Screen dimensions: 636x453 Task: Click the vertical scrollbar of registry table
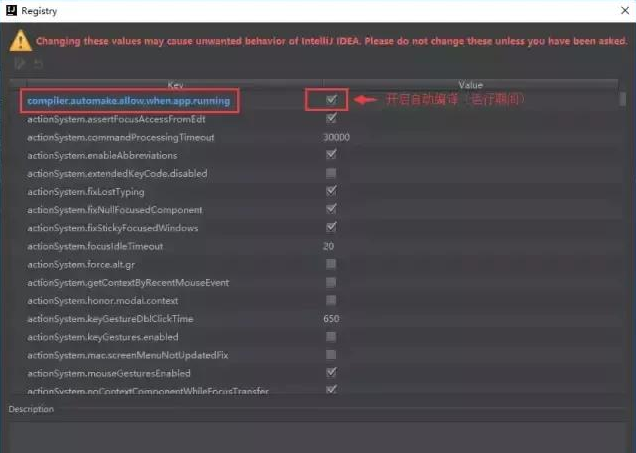(x=624, y=240)
